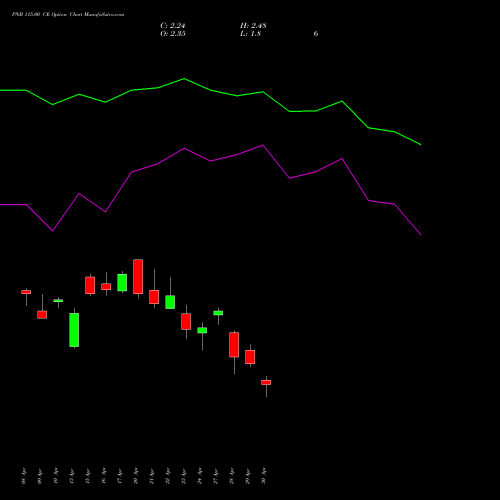This screenshot has width=500, height=500.
Task: Click the number '6' beside the low value
Action: [316, 34]
